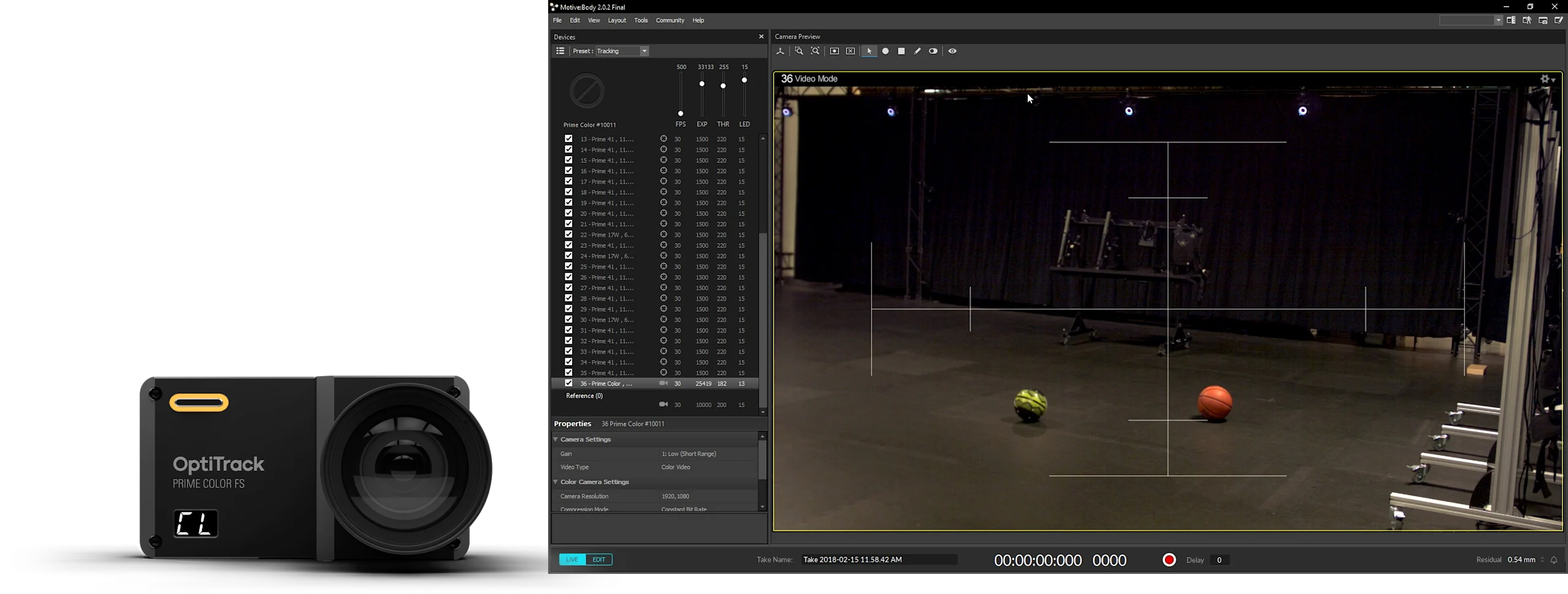
Task: Open the Community menu
Action: pyautogui.click(x=670, y=20)
